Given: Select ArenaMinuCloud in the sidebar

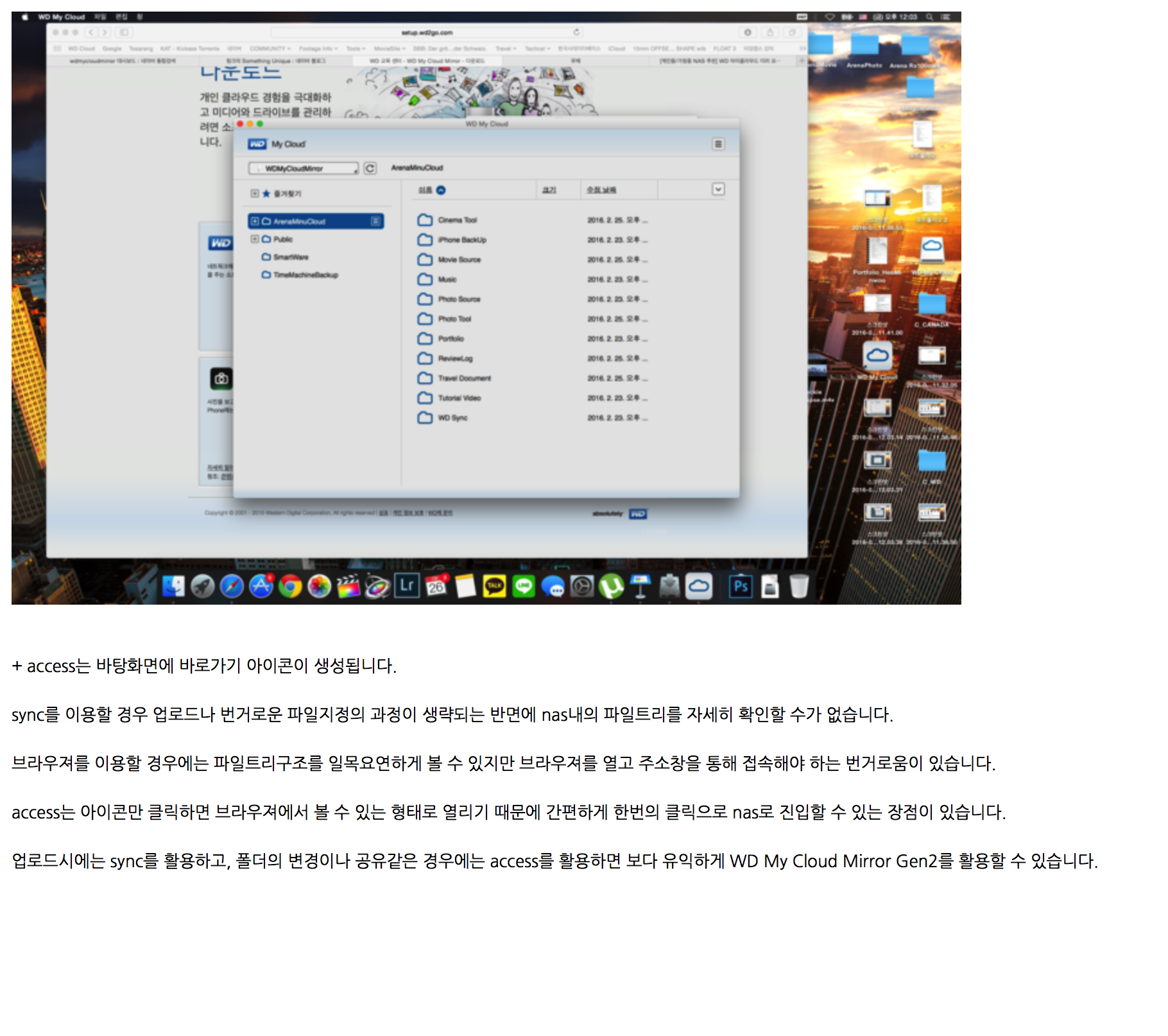Looking at the screenshot, I should (x=316, y=221).
